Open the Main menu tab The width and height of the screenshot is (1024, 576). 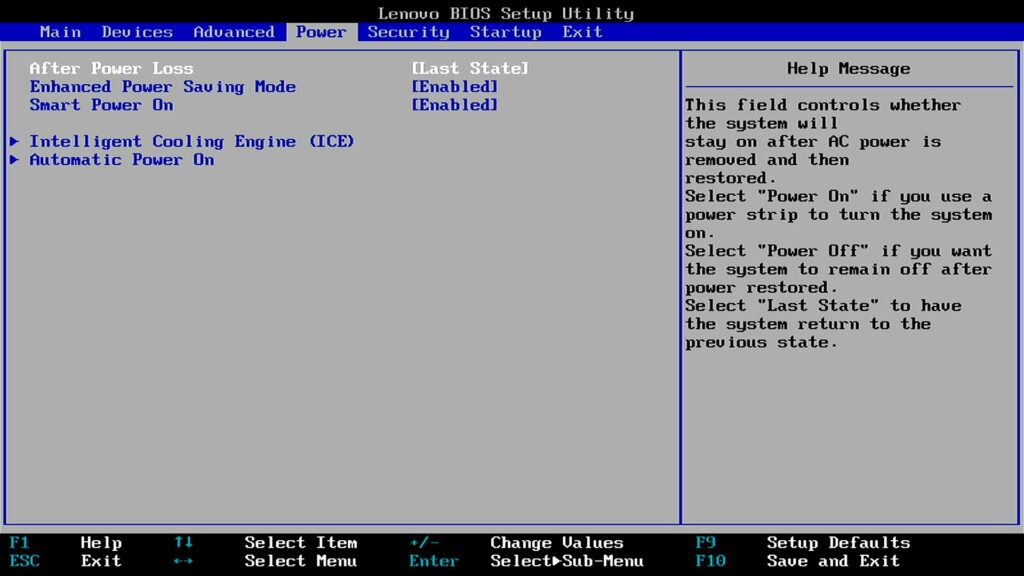[60, 32]
